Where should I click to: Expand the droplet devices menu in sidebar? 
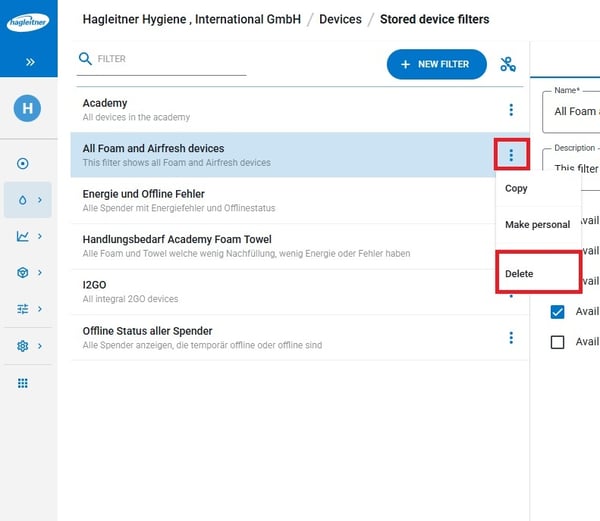(28, 200)
